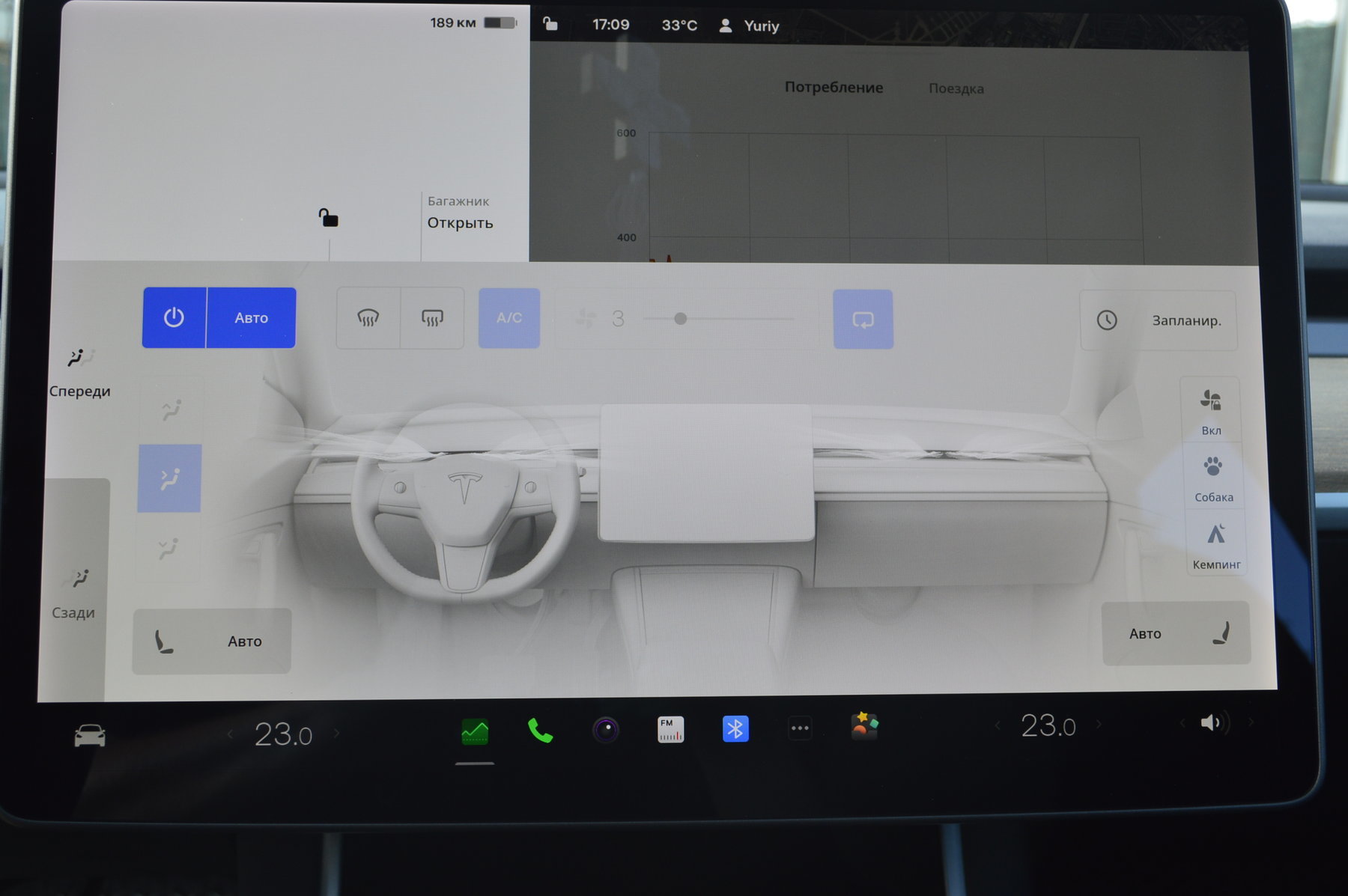Lower passenger temperature with left arrow
The height and width of the screenshot is (896, 1348).
coord(997,725)
